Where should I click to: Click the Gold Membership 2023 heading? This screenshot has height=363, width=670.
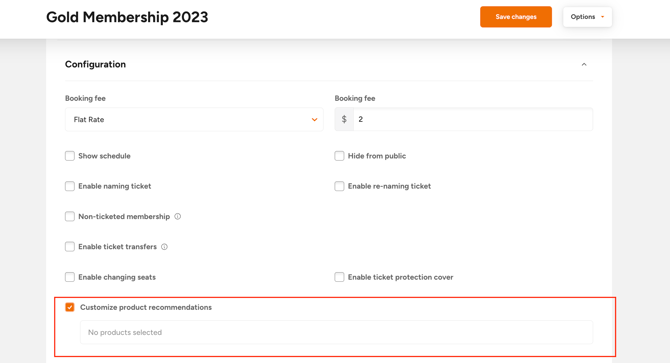pos(127,17)
